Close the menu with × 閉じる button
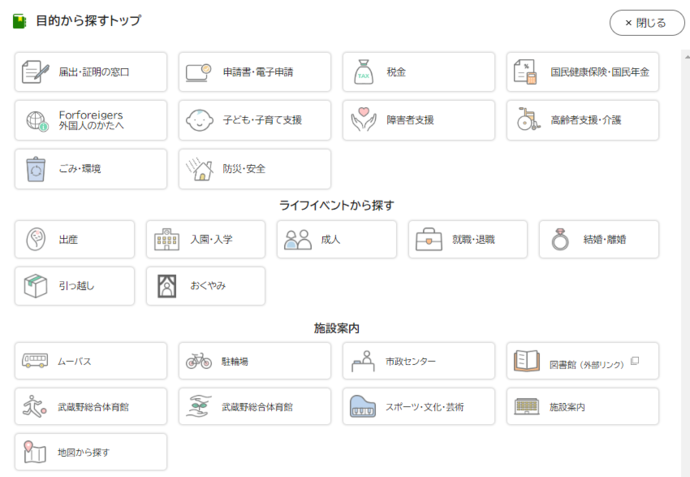The width and height of the screenshot is (690, 477). [x=647, y=23]
